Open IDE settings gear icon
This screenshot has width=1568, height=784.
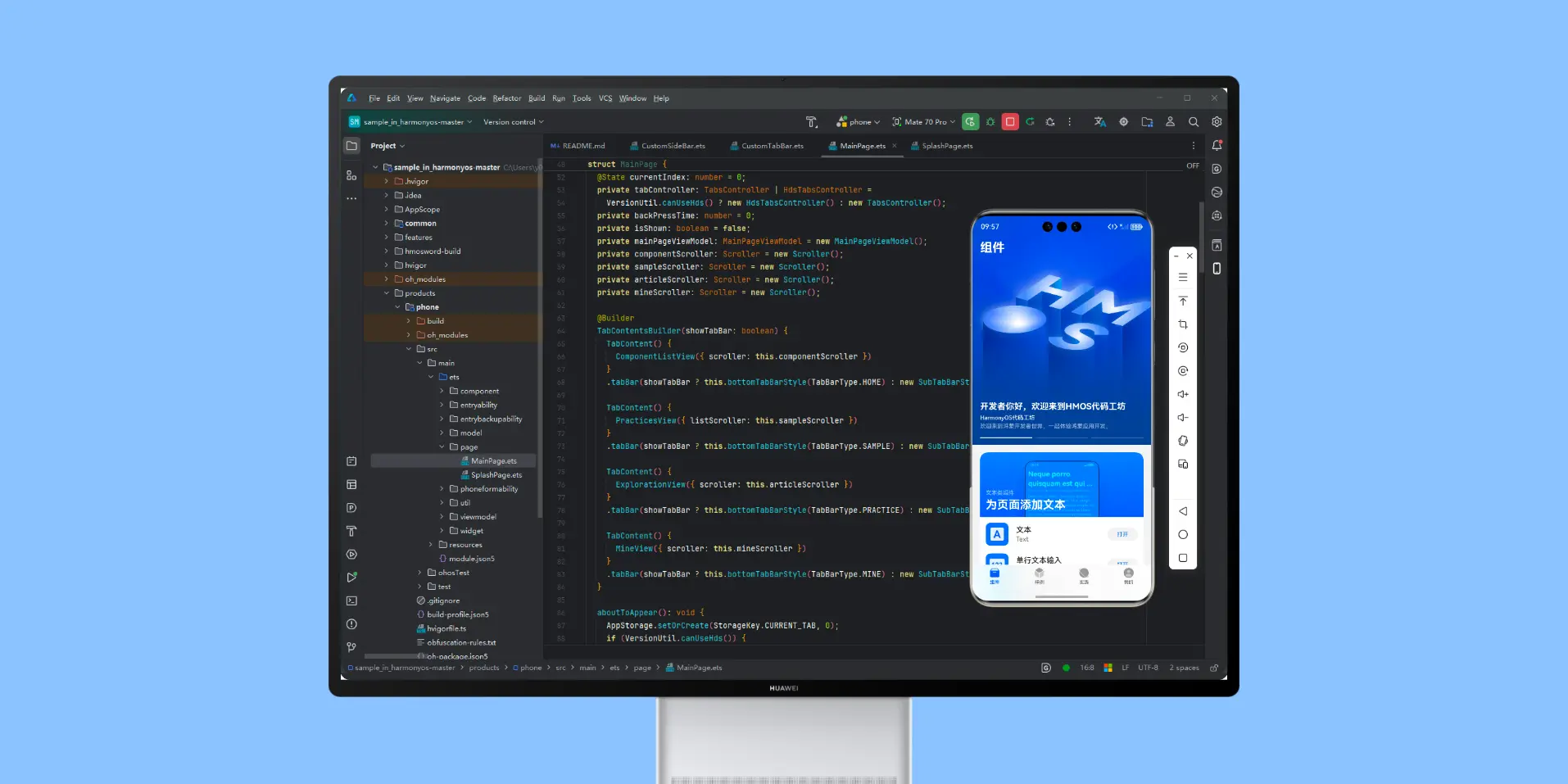point(1217,122)
